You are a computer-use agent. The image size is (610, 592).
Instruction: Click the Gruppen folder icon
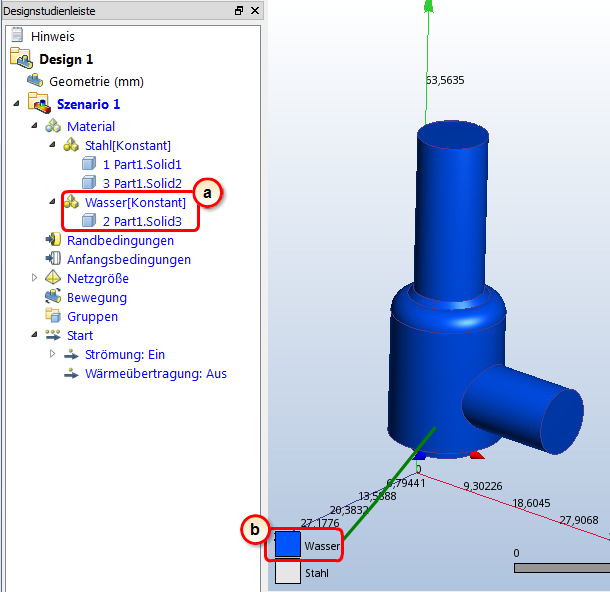pos(53,315)
